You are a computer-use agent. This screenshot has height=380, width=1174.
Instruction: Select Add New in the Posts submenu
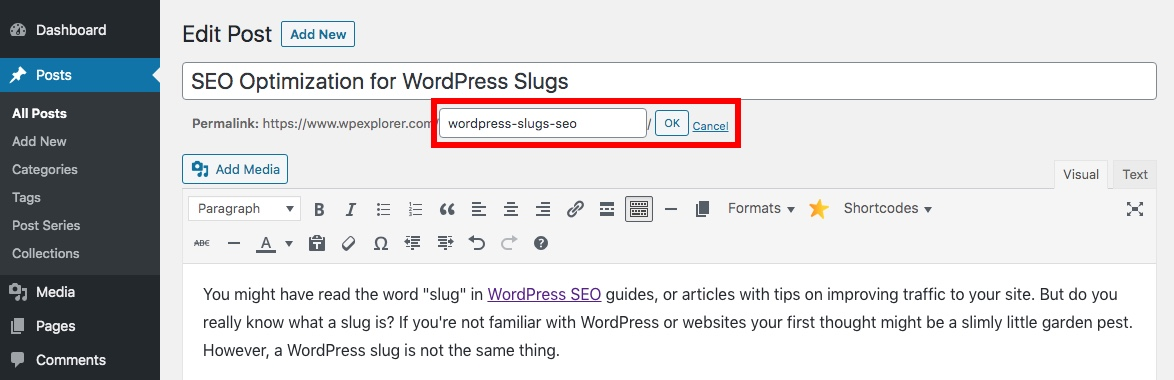pos(40,141)
